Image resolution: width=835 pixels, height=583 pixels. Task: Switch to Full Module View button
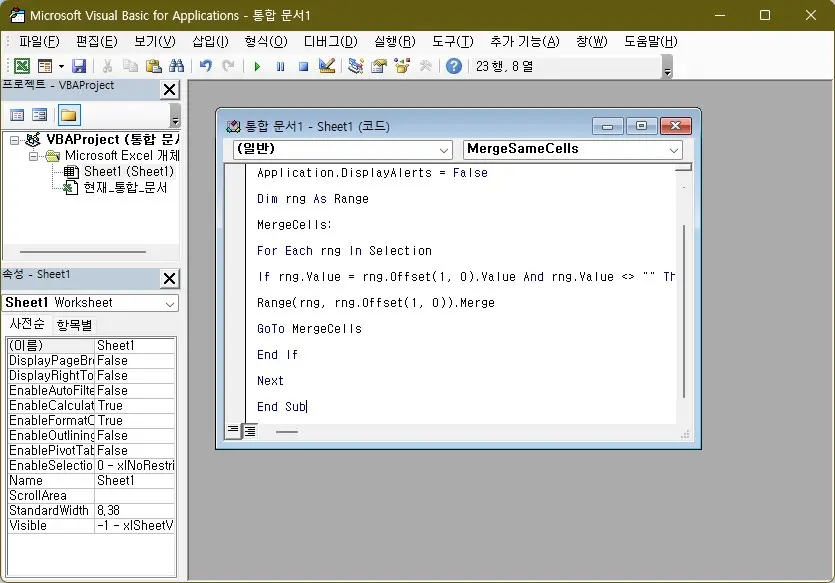[250, 430]
